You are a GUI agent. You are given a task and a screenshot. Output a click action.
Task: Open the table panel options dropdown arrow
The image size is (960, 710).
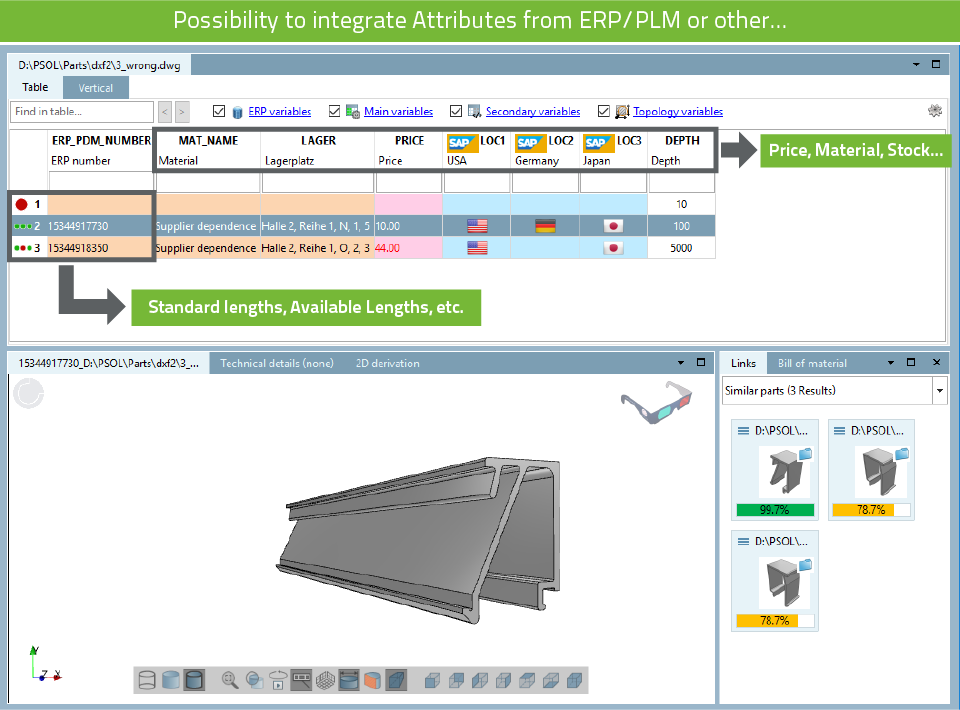pyautogui.click(x=917, y=64)
